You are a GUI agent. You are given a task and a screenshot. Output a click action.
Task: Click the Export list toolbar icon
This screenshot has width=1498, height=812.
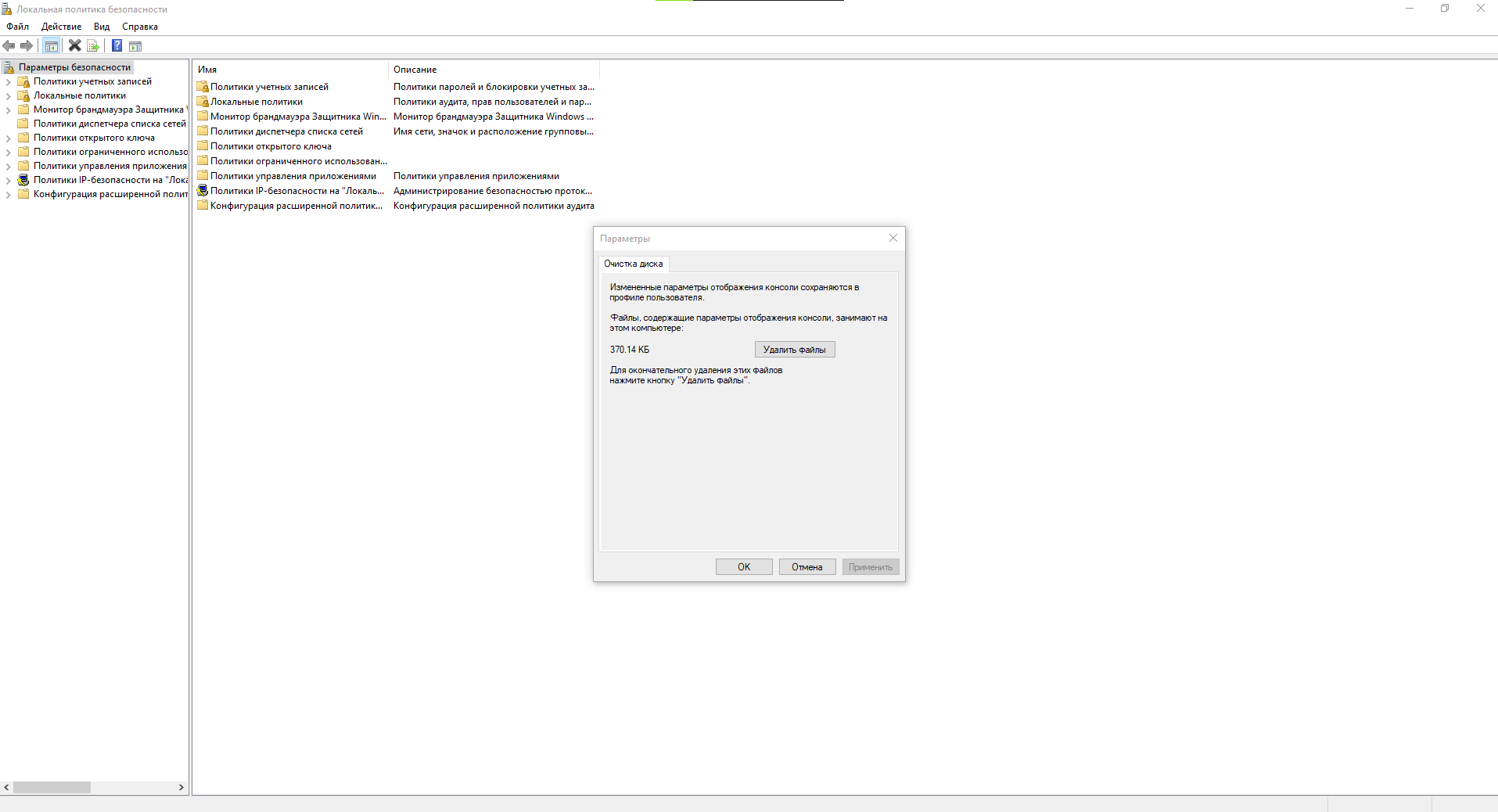[93, 46]
